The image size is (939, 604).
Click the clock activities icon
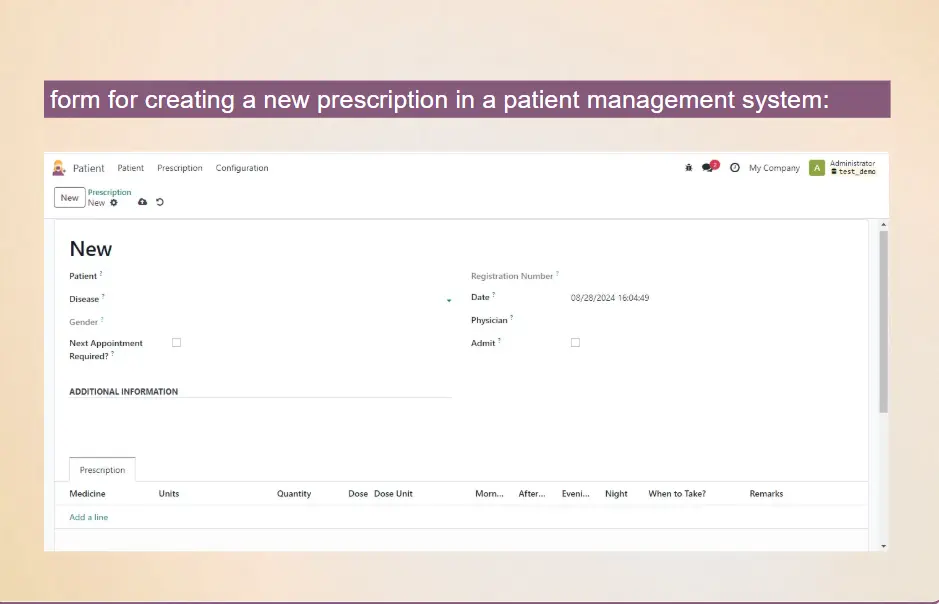[x=734, y=168]
